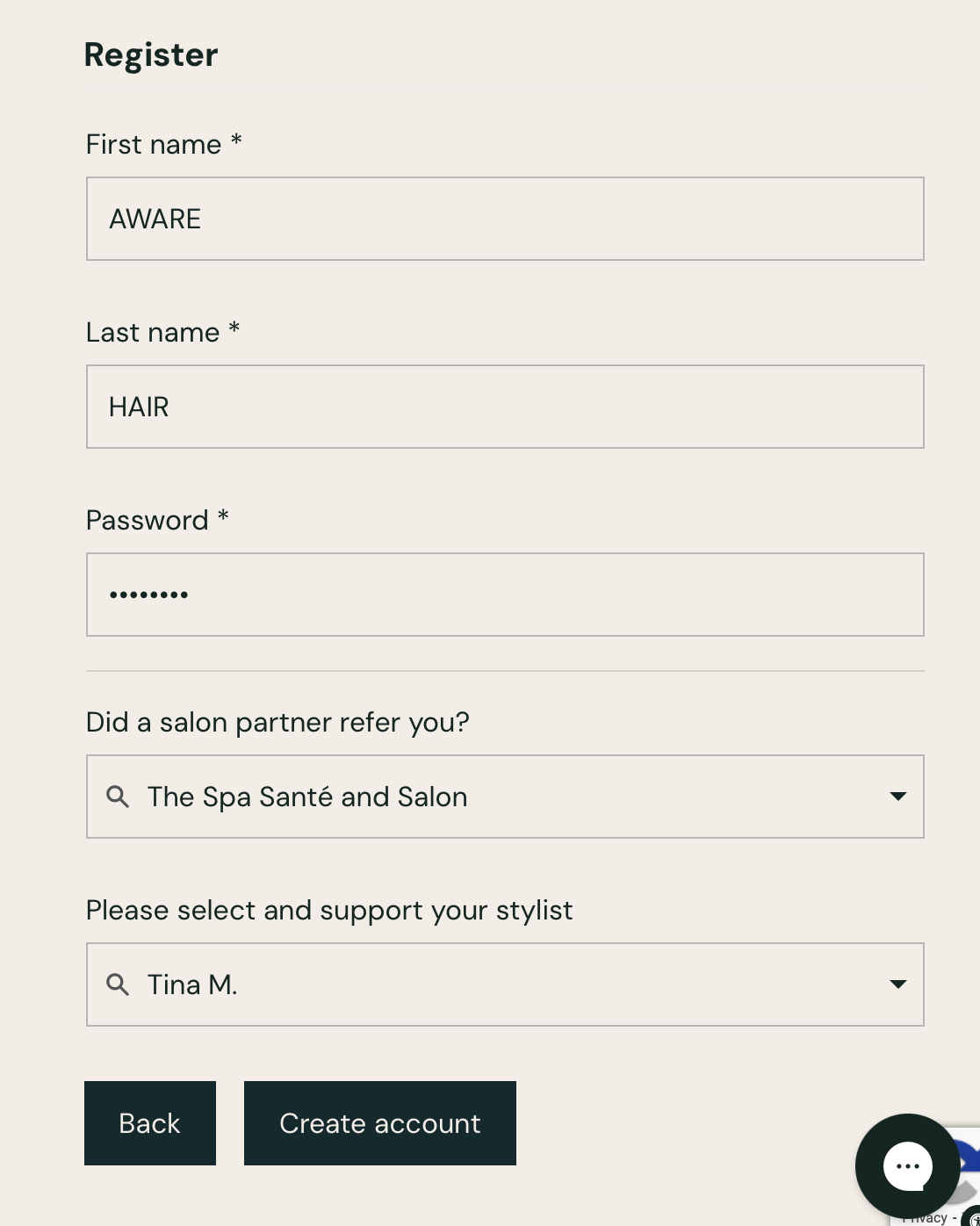Click the 'The Spa Santé and Salon' selection
The height and width of the screenshot is (1226, 980).
click(307, 797)
